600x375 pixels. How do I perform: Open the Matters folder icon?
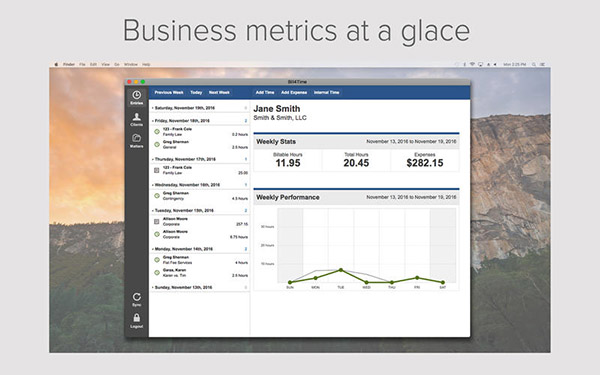[x=137, y=138]
